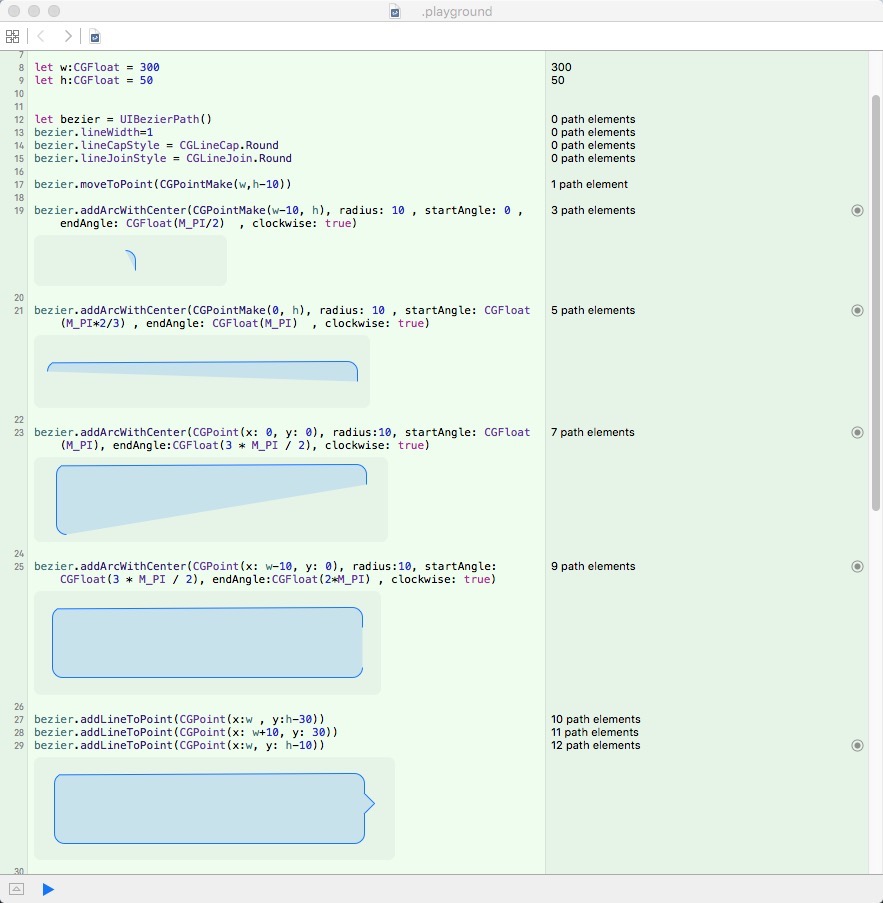Open the related items grid menu

pyautogui.click(x=12, y=36)
